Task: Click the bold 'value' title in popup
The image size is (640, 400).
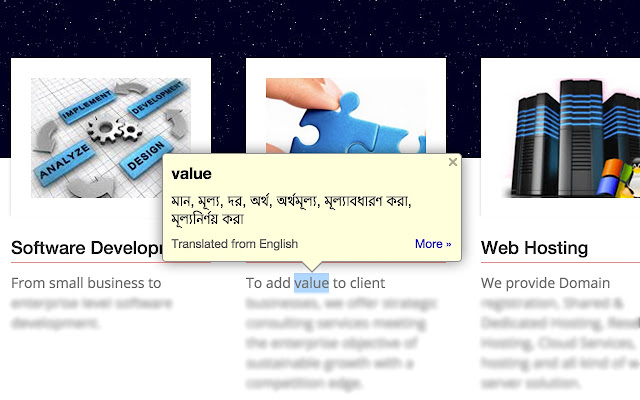Action: point(191,174)
